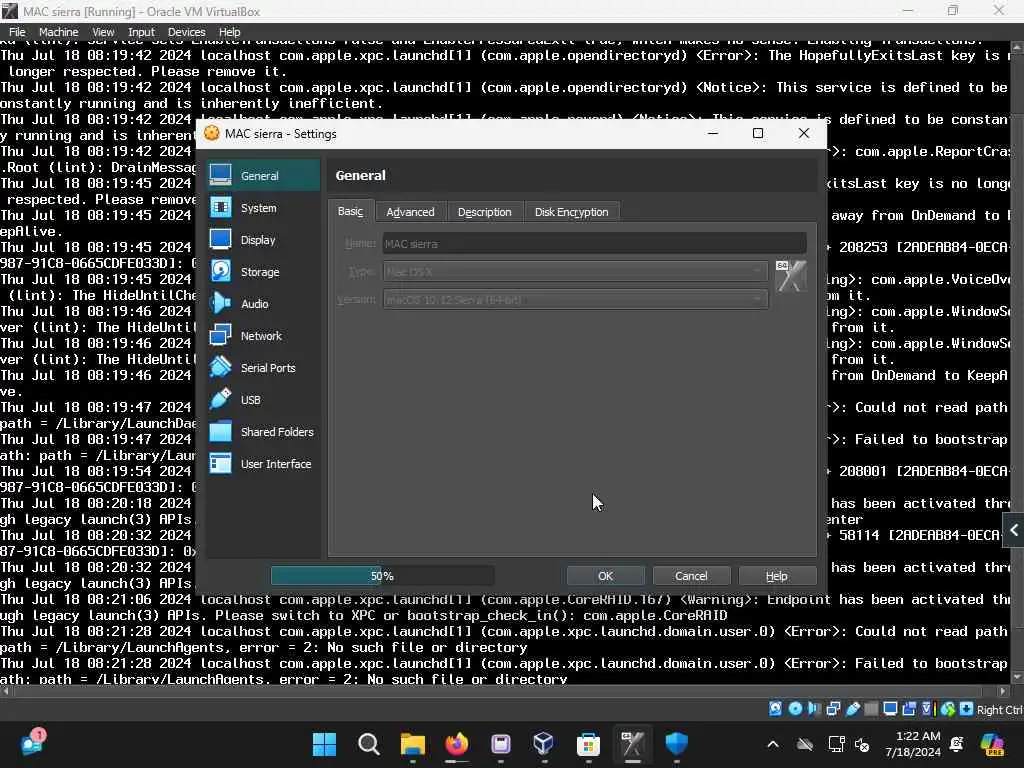Open the Devices menu
This screenshot has height=768, width=1024.
point(186,32)
